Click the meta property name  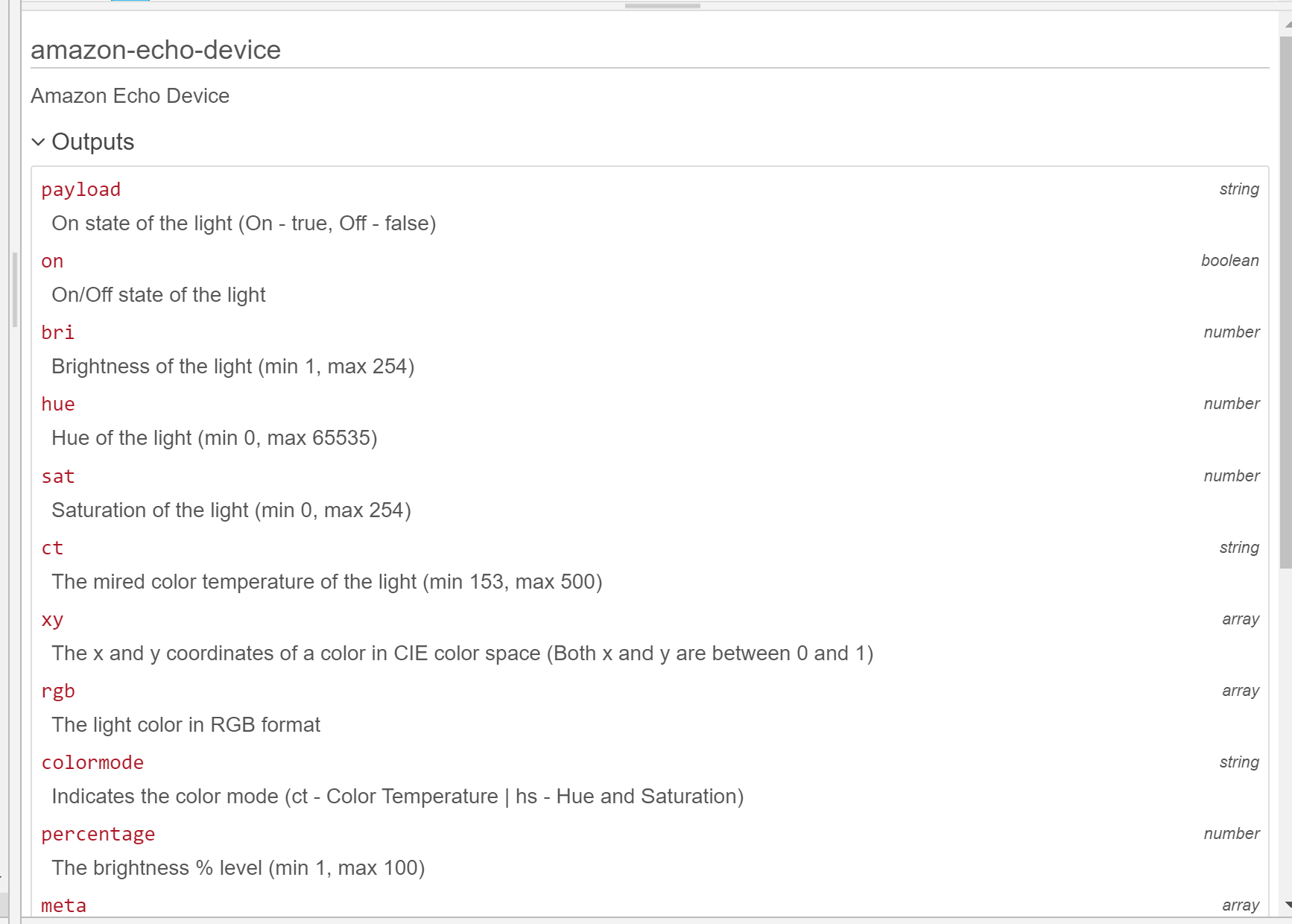coord(63,906)
